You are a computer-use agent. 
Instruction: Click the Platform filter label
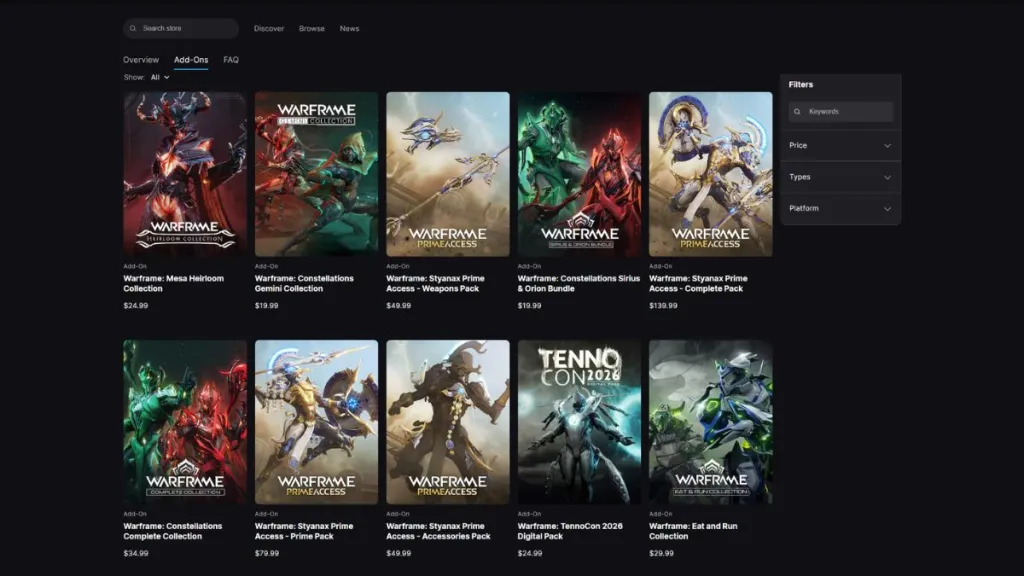point(803,208)
